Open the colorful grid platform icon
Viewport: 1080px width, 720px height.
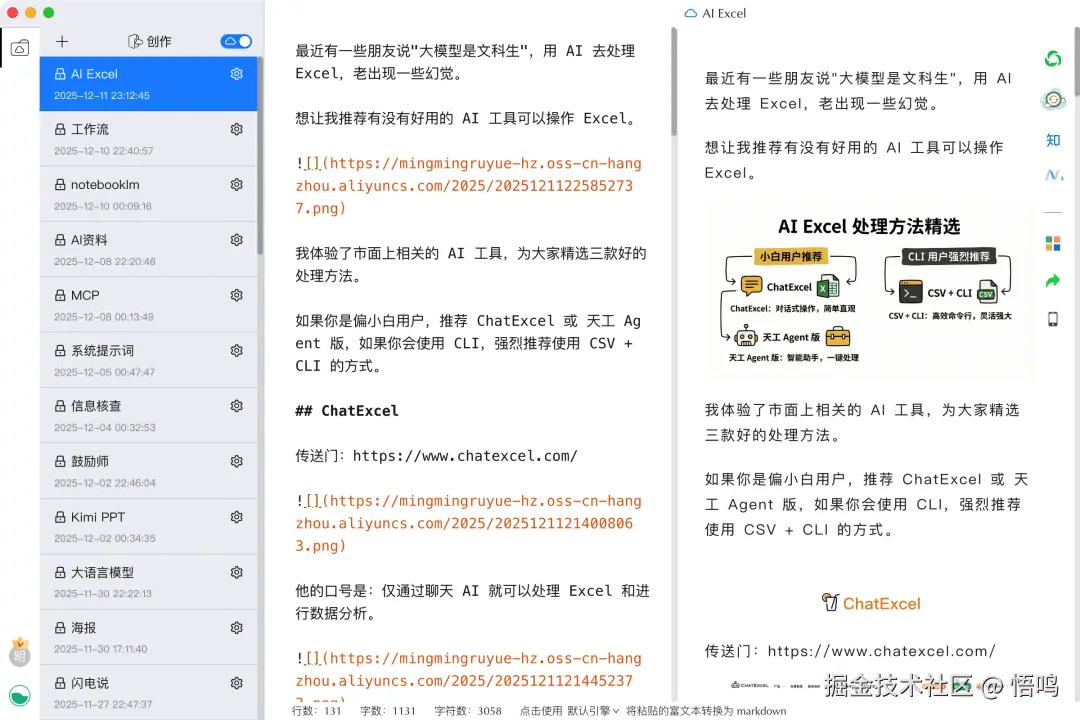[1052, 242]
